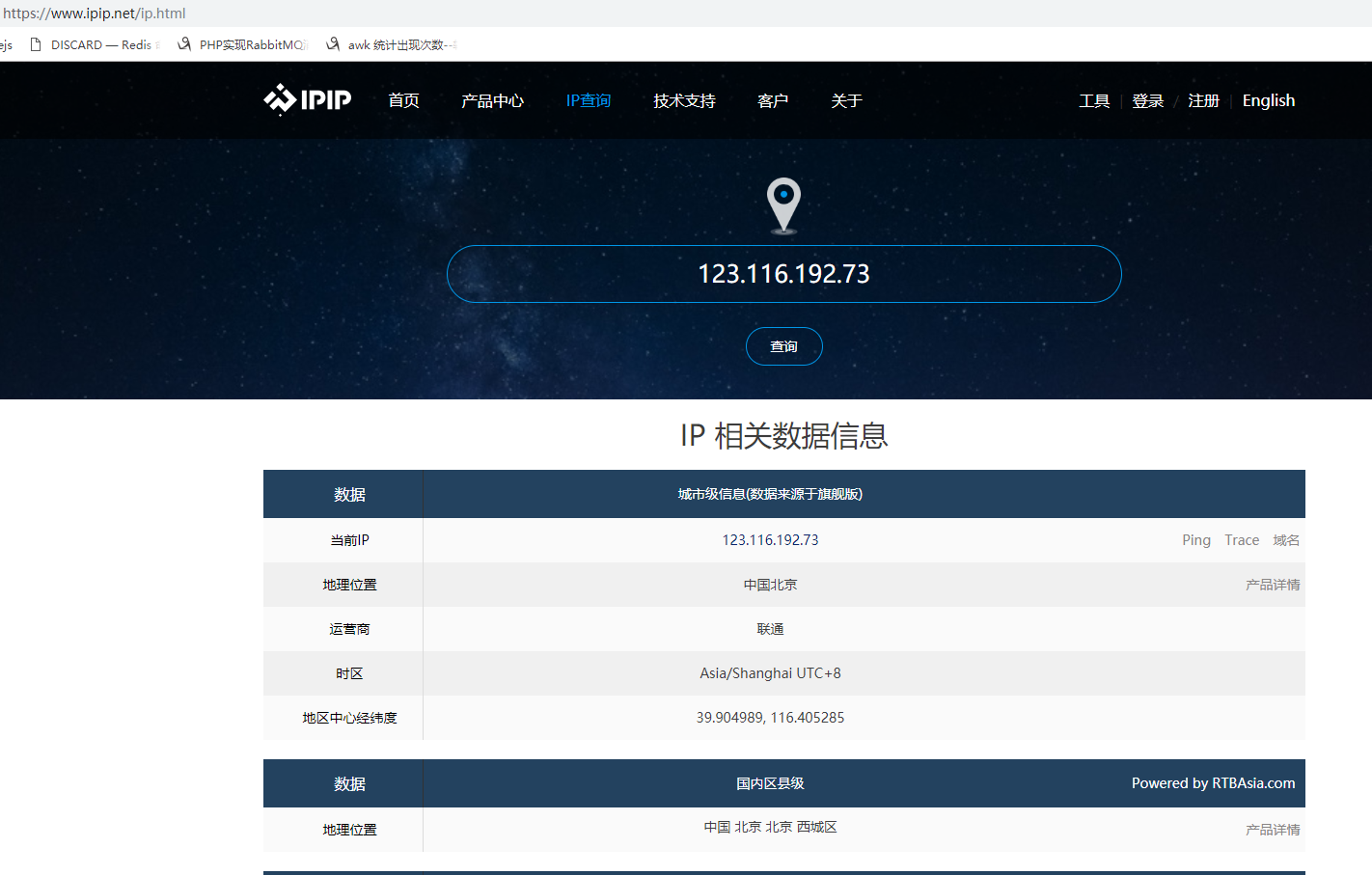Click the browser address bar URL
The height and width of the screenshot is (875, 1372).
[x=95, y=14]
